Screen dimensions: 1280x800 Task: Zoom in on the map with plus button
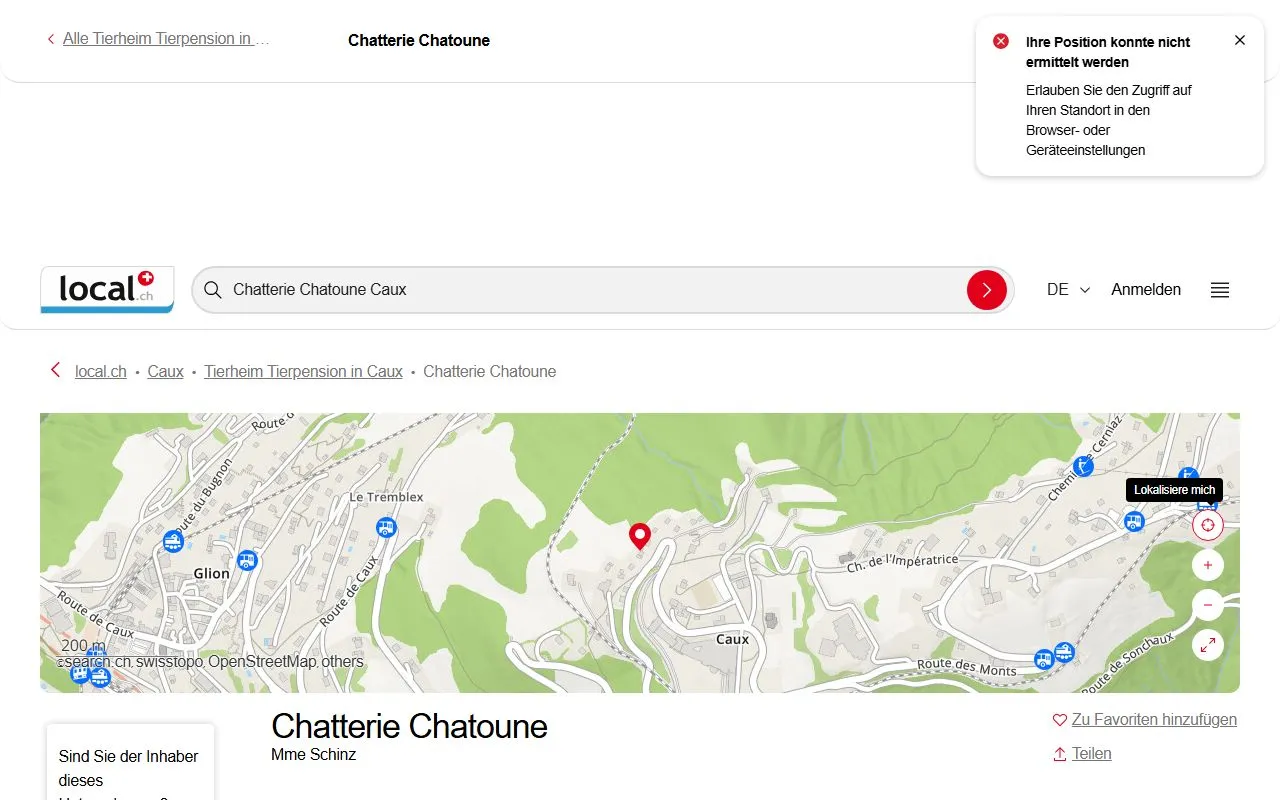(1207, 564)
